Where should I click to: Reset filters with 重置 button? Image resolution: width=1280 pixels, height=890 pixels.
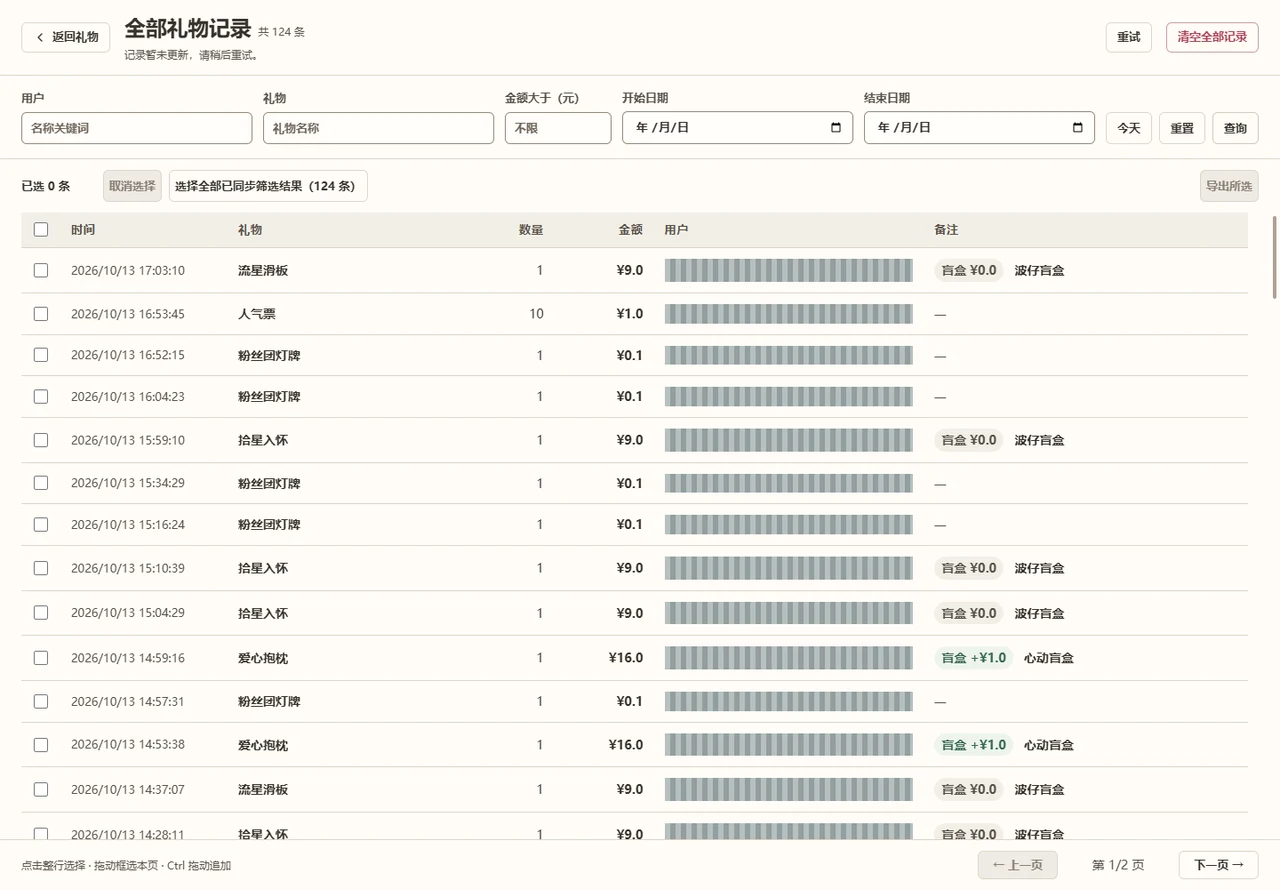pyautogui.click(x=1182, y=128)
